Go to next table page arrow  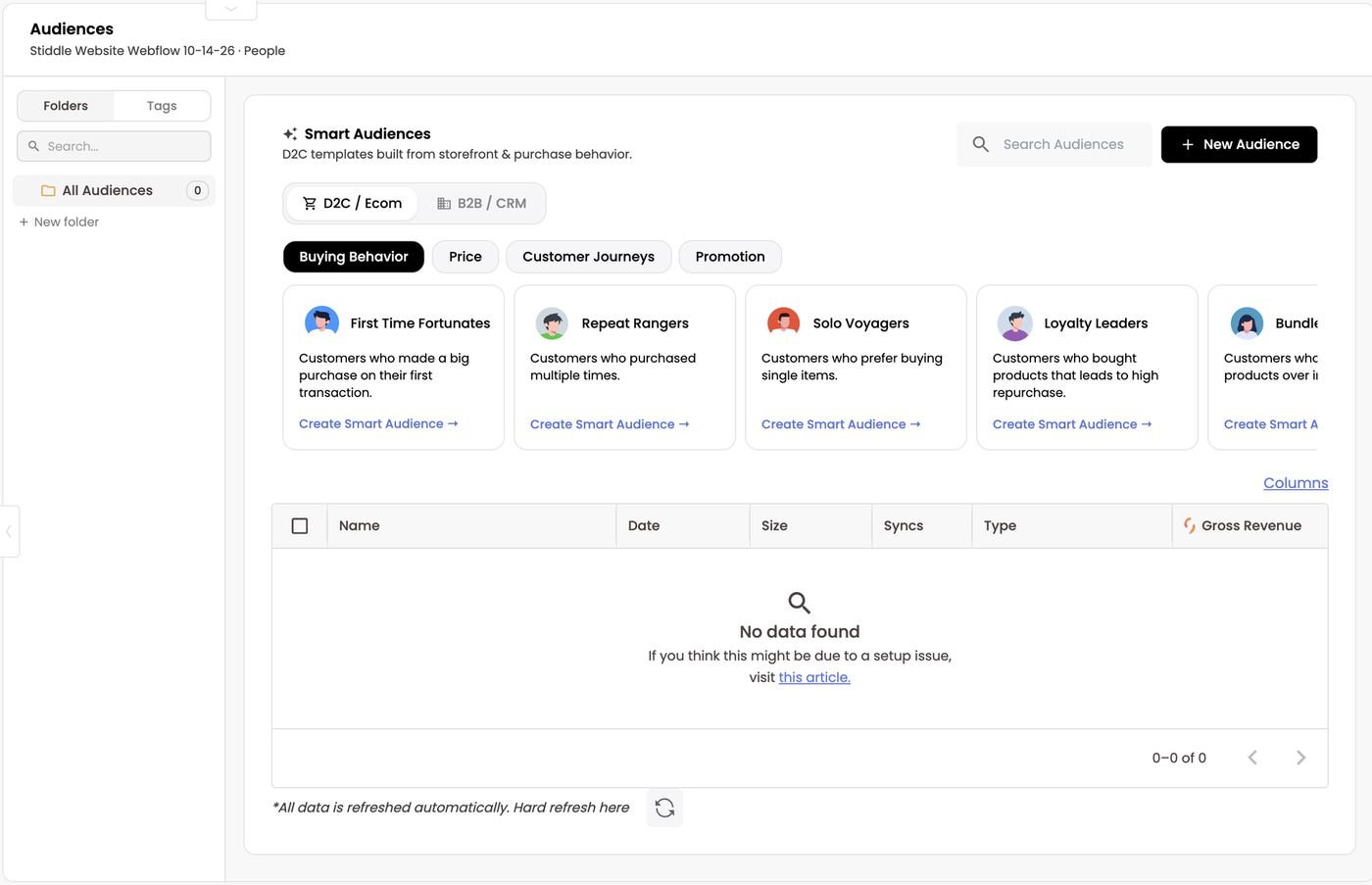pyautogui.click(x=1300, y=758)
